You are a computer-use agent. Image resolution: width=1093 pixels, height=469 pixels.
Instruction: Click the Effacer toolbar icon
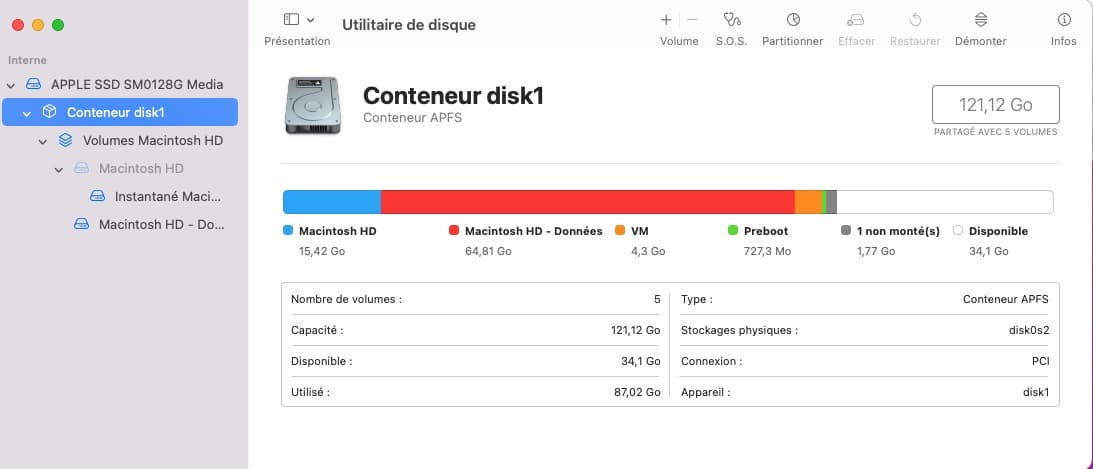(x=856, y=20)
